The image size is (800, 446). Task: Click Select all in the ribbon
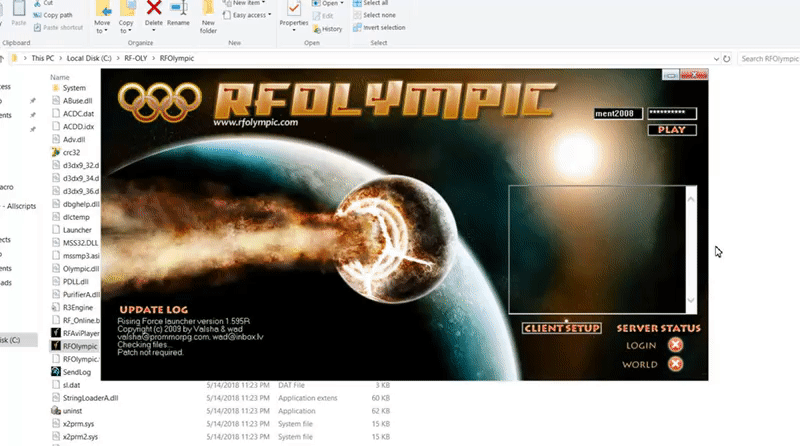(371, 3)
